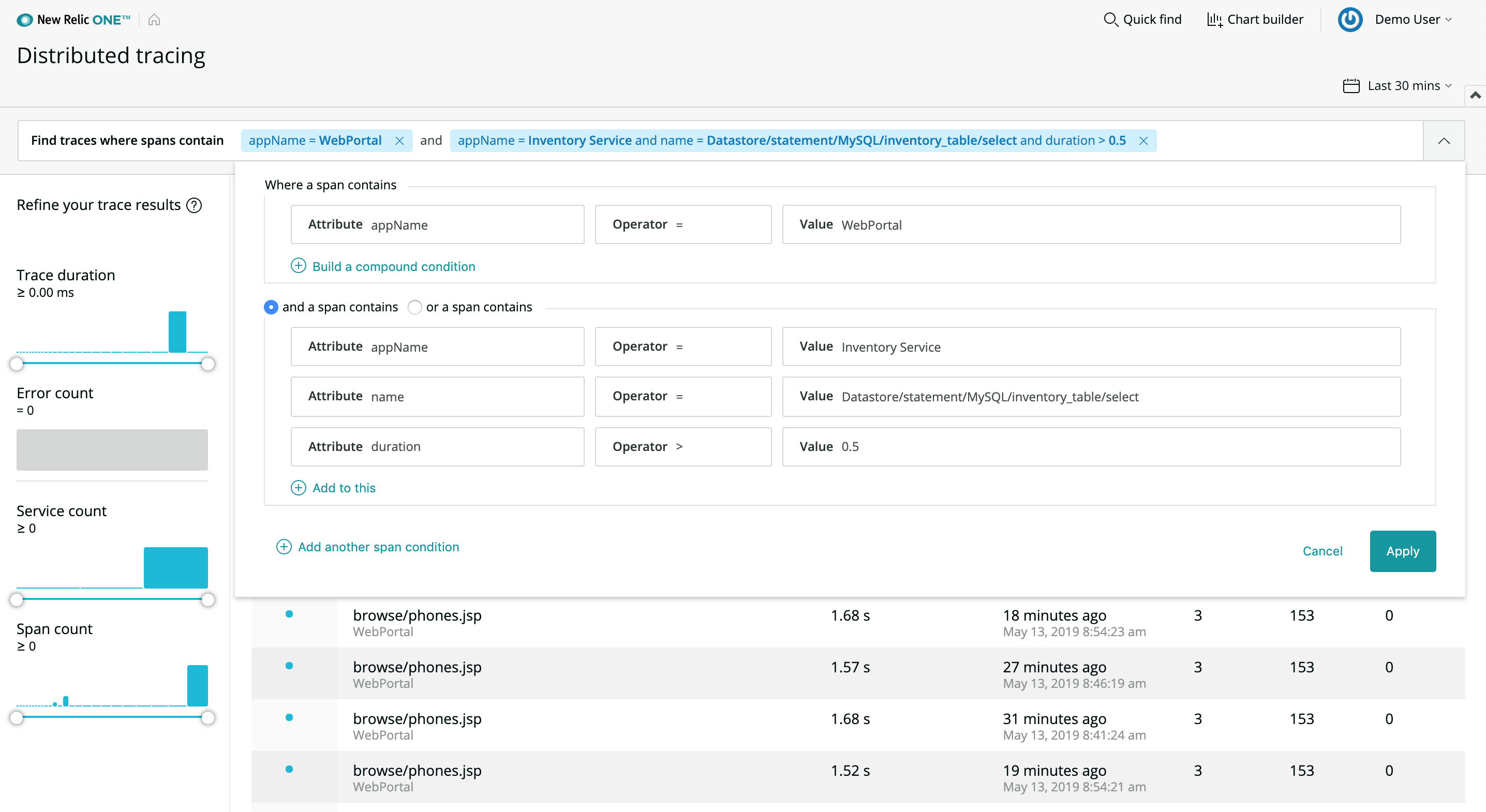
Task: Remove the appName = WebPortal filter chip
Action: [399, 141]
